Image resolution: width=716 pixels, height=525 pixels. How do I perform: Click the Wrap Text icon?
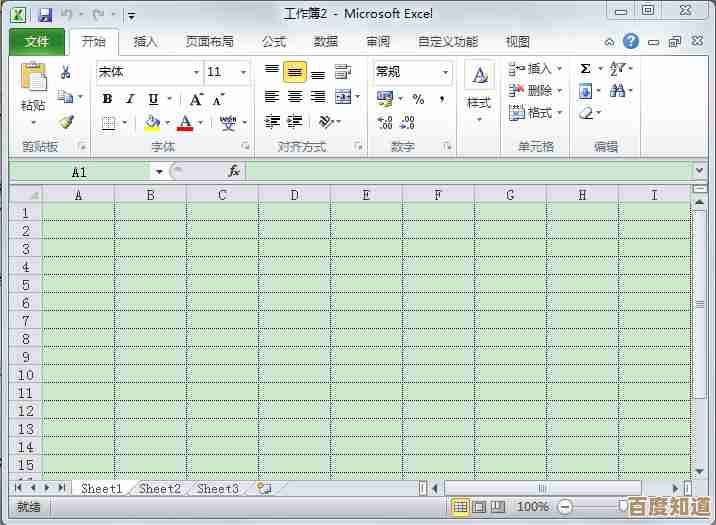(x=343, y=72)
